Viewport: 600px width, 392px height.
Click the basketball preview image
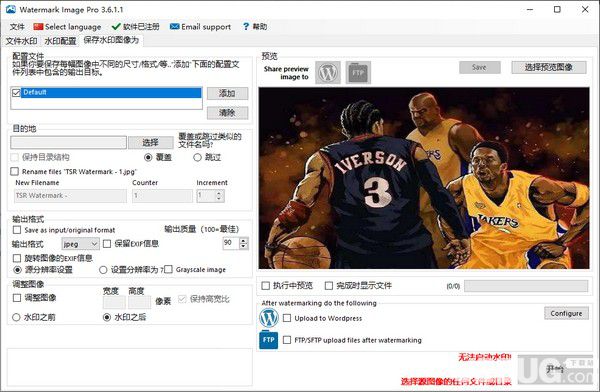coord(424,178)
